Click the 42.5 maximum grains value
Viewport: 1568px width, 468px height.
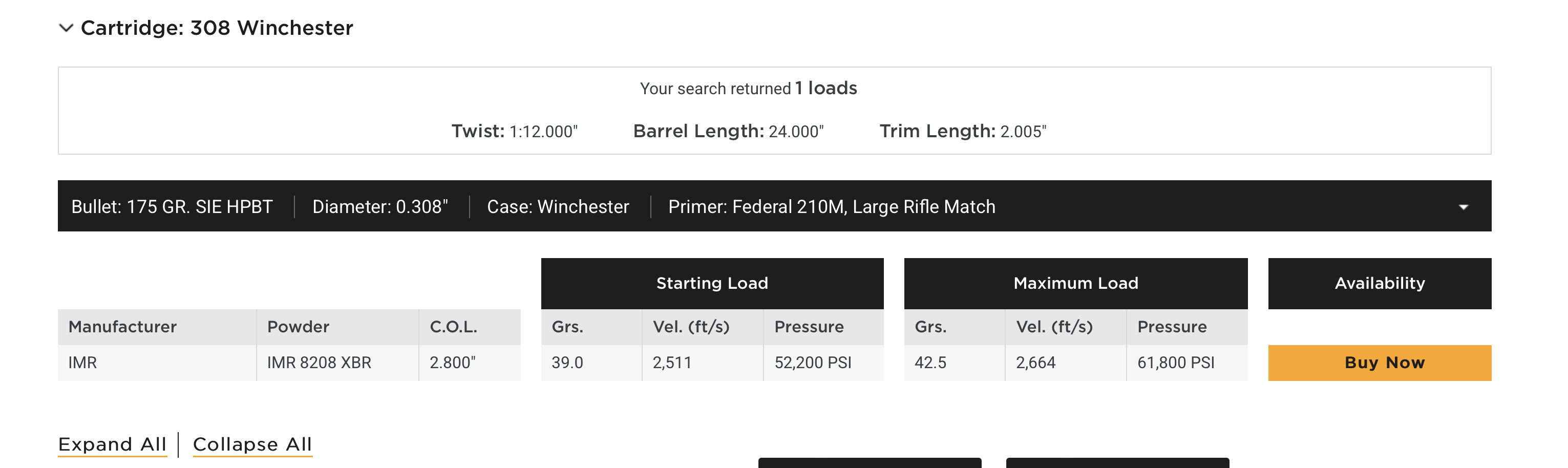tap(930, 363)
